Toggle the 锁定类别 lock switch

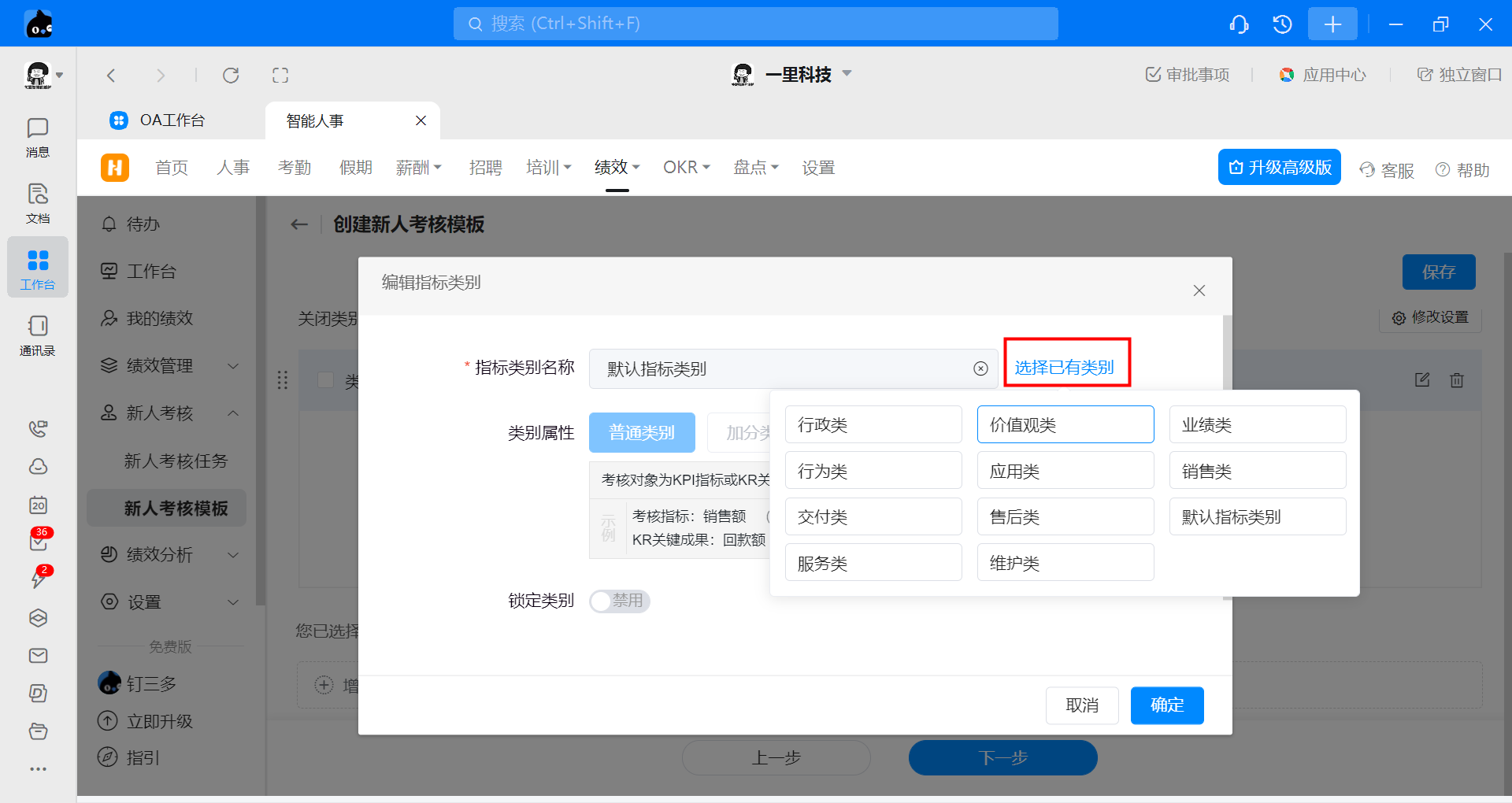(619, 601)
